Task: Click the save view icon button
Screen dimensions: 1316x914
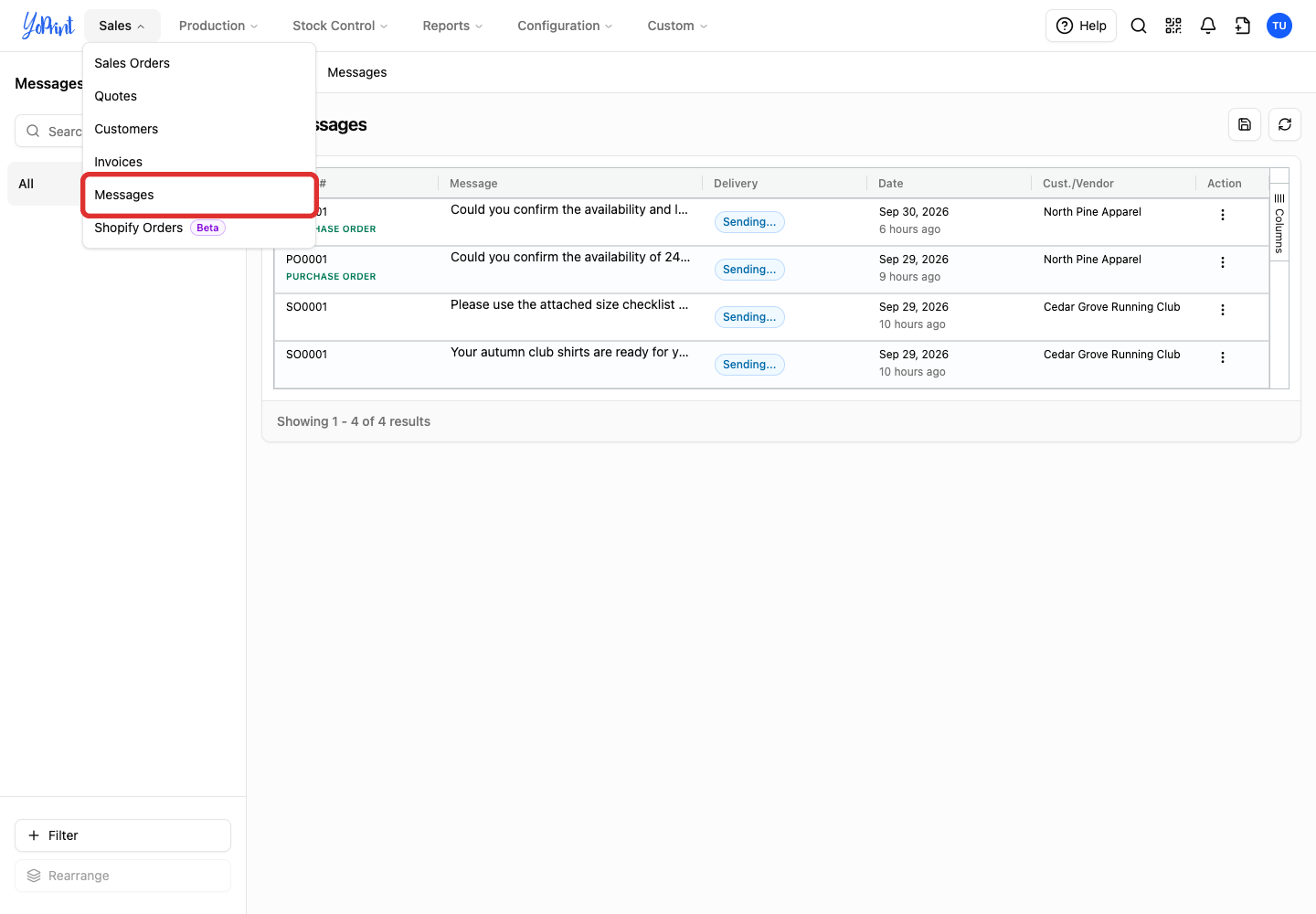Action: [x=1245, y=124]
